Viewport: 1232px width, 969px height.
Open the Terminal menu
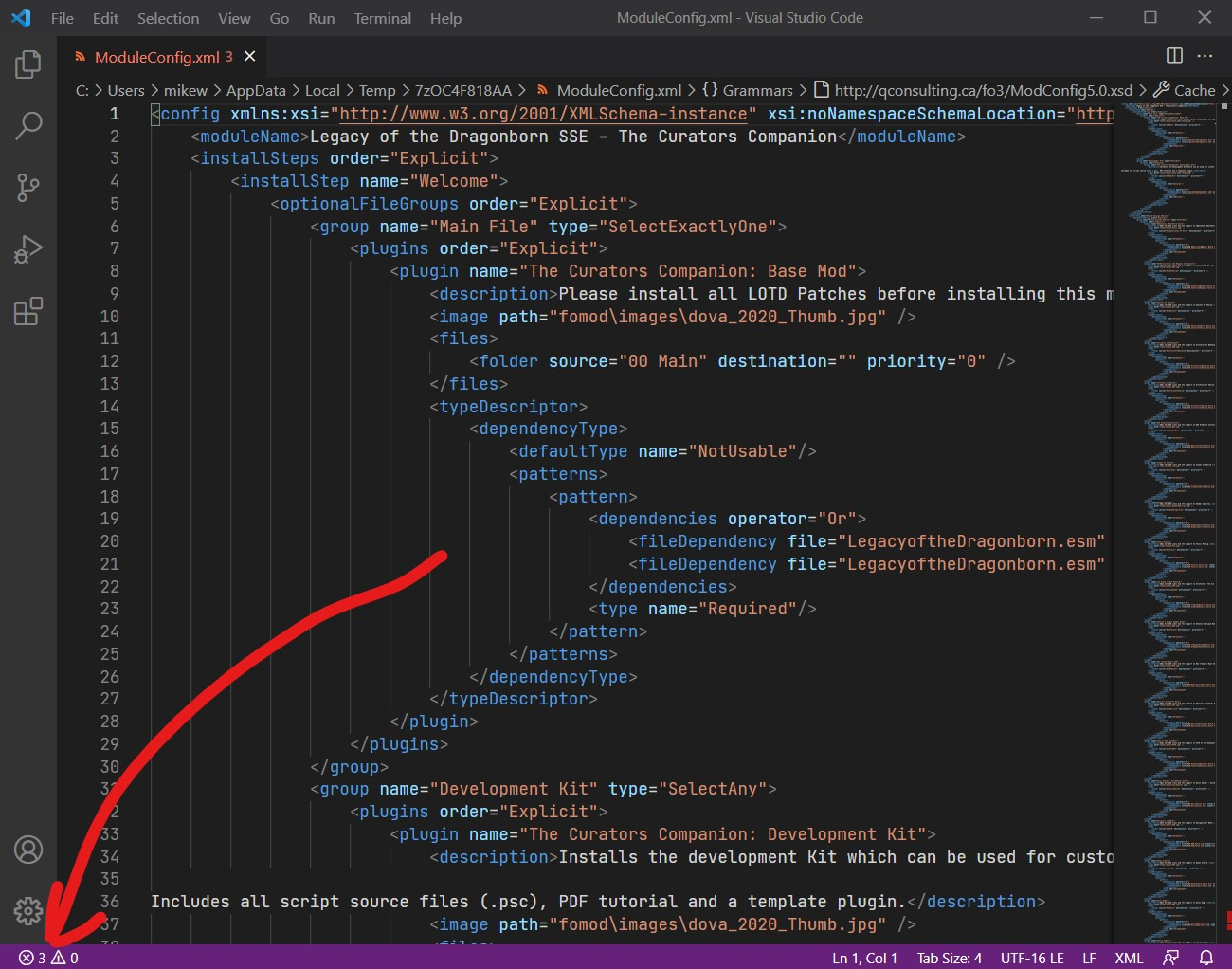click(x=382, y=18)
